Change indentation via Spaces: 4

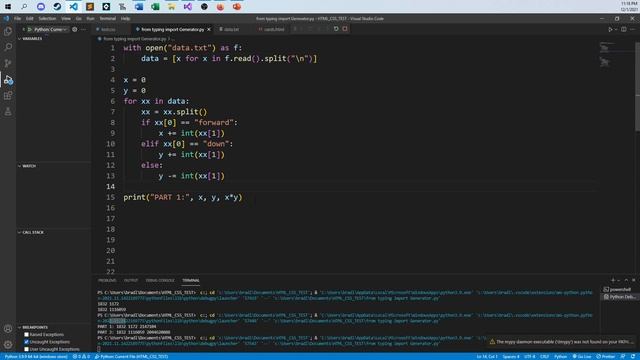[x=511, y=356]
